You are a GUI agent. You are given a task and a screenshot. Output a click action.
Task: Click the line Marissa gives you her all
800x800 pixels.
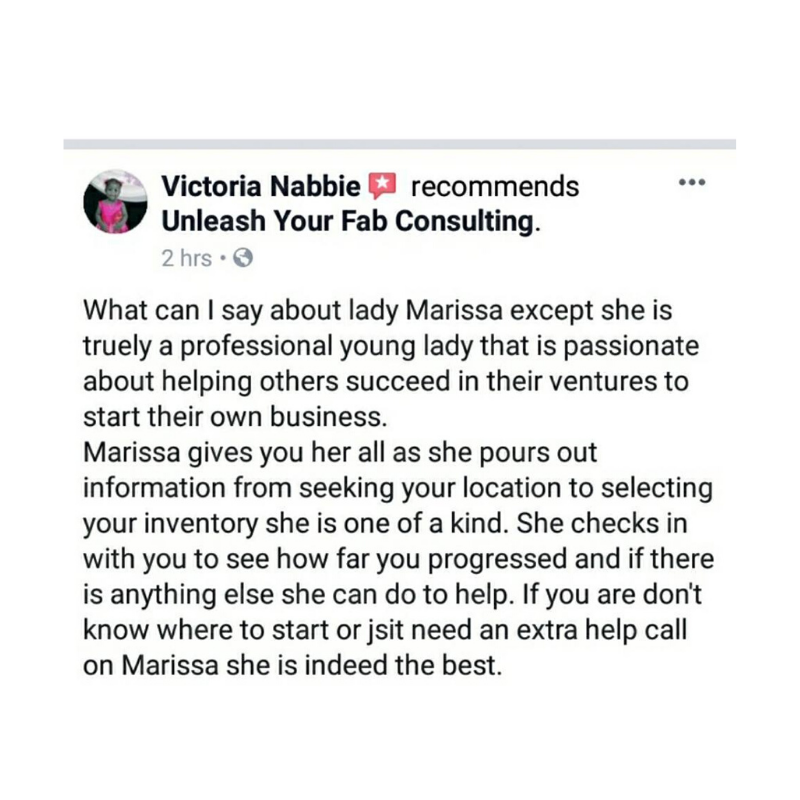pyautogui.click(x=340, y=453)
